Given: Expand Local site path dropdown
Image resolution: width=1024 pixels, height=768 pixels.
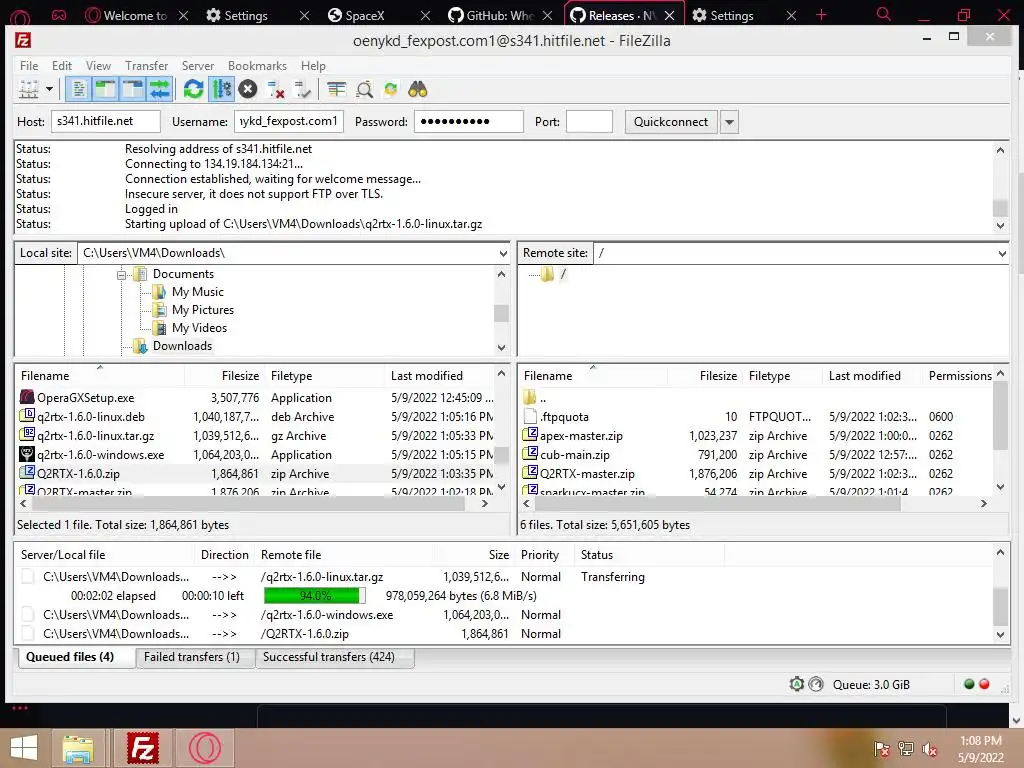Looking at the screenshot, I should pos(503,253).
